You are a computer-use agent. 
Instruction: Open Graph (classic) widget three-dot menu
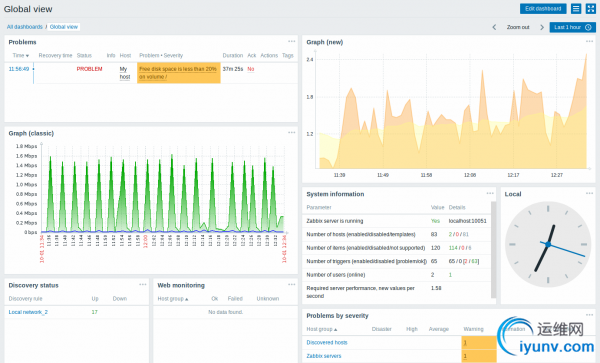[292, 133]
